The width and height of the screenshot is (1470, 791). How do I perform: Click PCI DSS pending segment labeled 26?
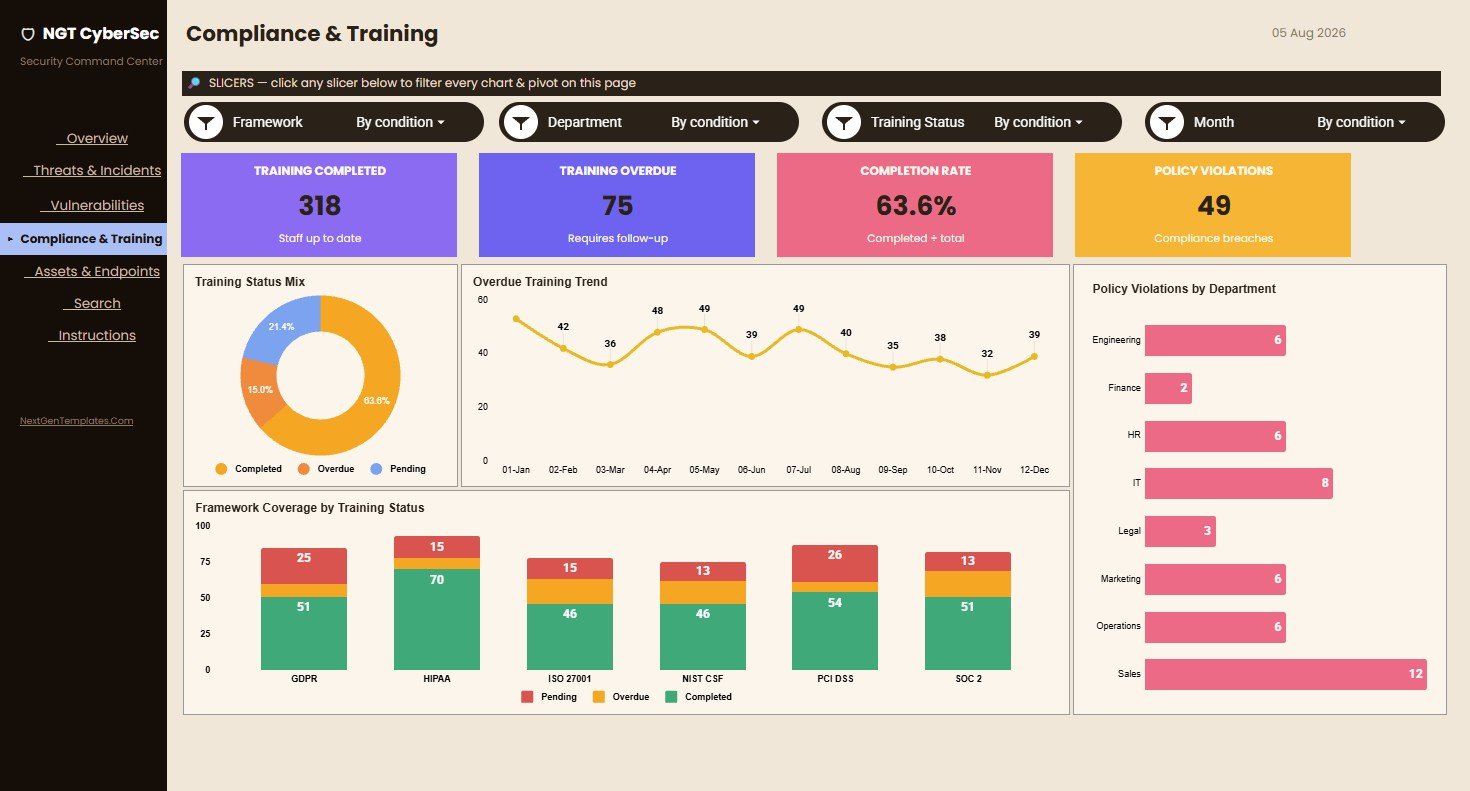835,563
